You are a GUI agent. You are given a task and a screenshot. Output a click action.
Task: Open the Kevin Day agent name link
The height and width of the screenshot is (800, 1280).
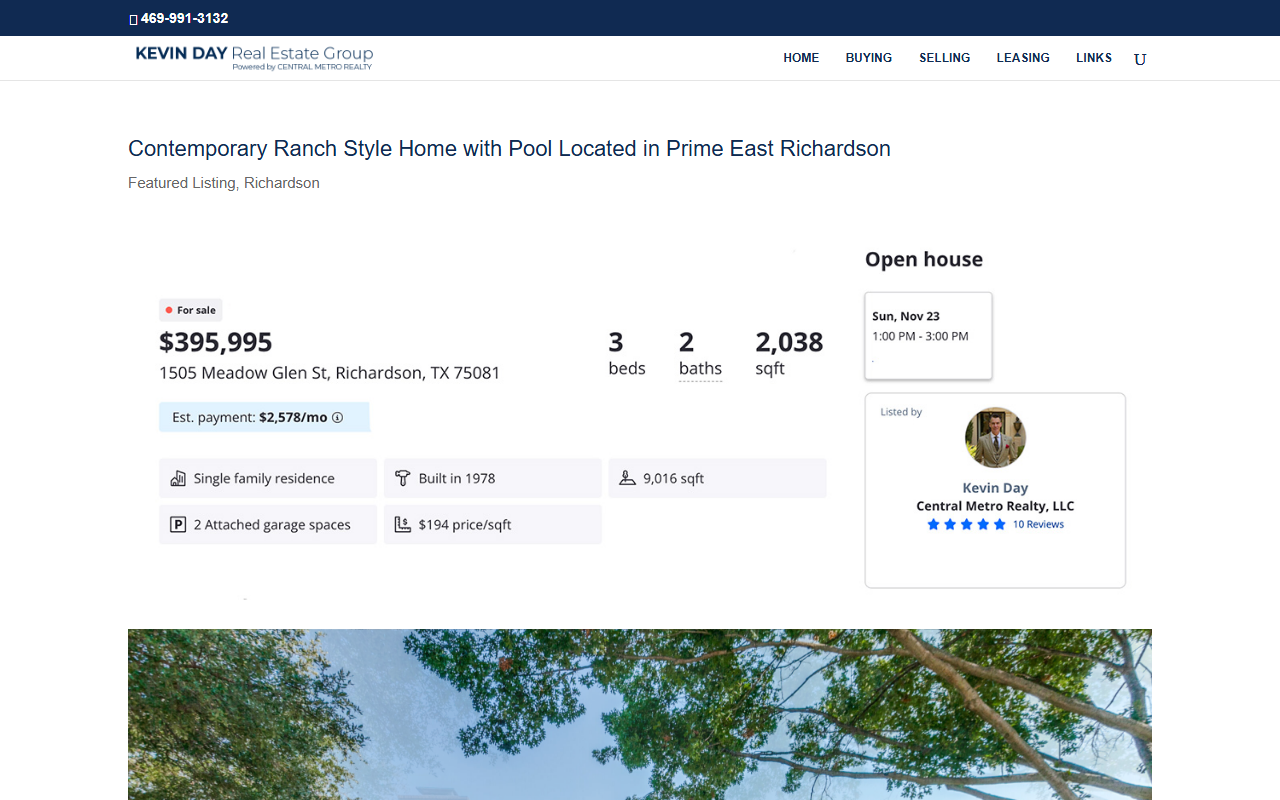pos(995,488)
